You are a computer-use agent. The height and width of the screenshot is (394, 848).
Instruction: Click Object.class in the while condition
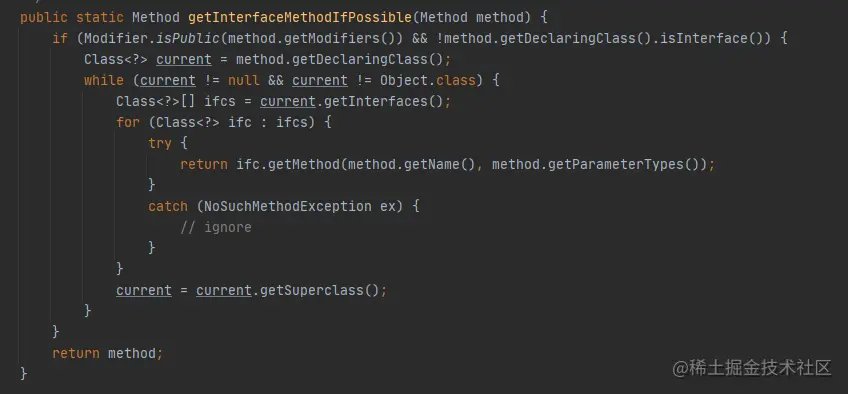point(427,81)
